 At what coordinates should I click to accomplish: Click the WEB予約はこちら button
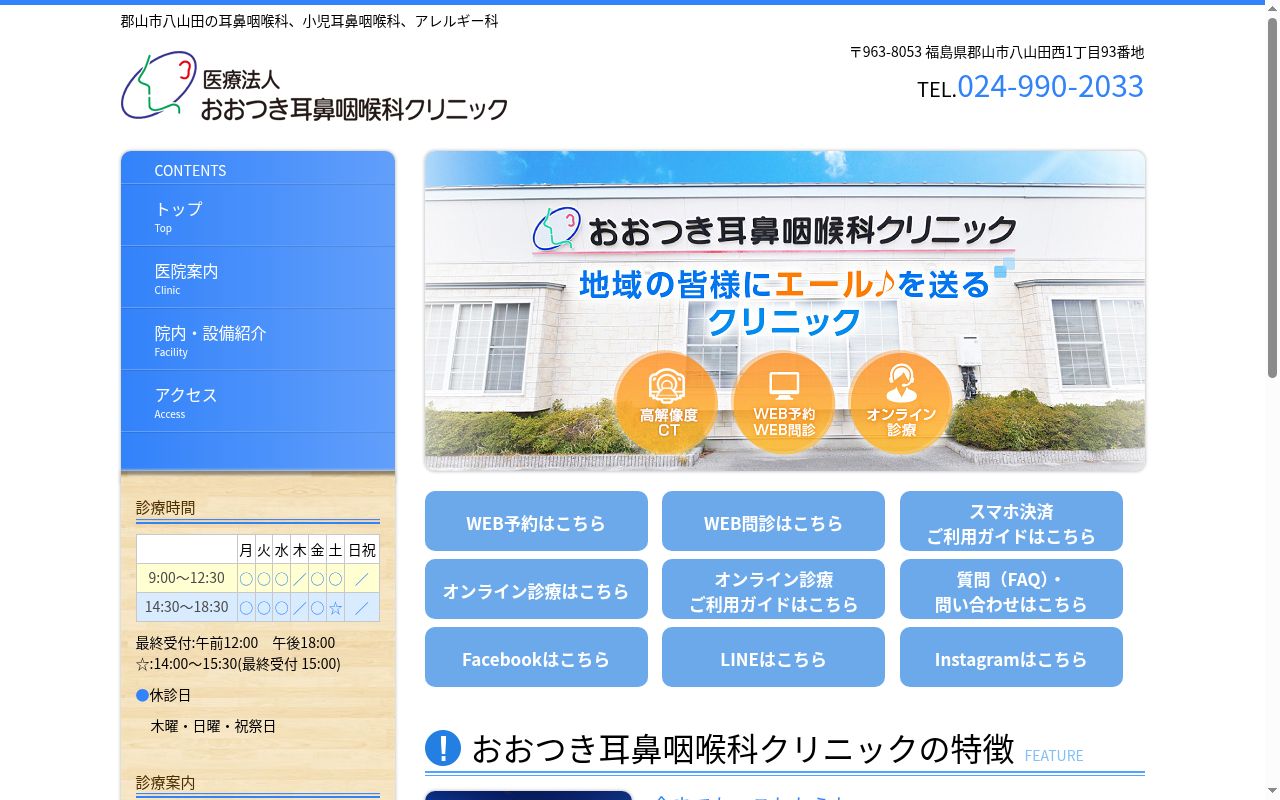point(536,521)
